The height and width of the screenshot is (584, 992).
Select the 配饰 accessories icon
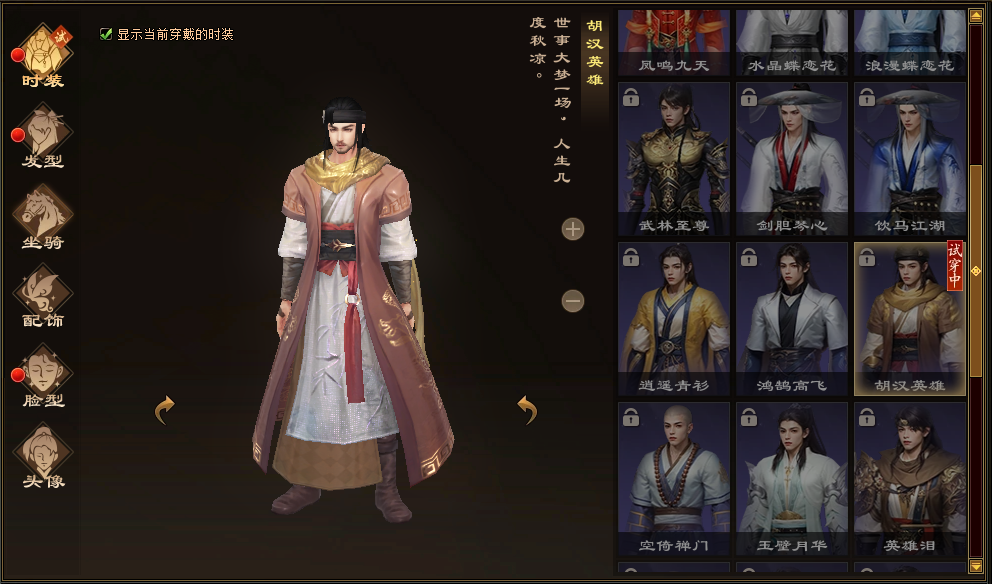click(x=43, y=295)
